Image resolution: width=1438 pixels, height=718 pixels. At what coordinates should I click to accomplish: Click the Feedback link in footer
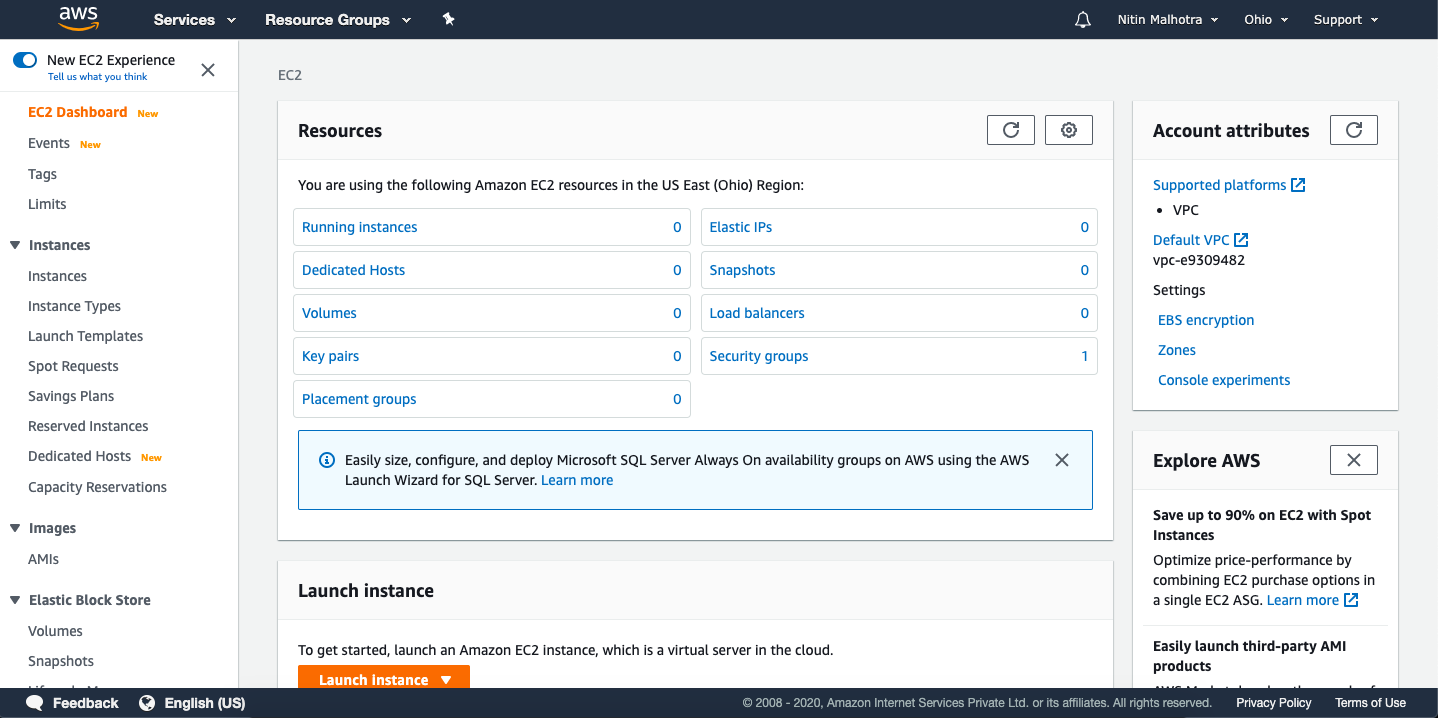[85, 703]
